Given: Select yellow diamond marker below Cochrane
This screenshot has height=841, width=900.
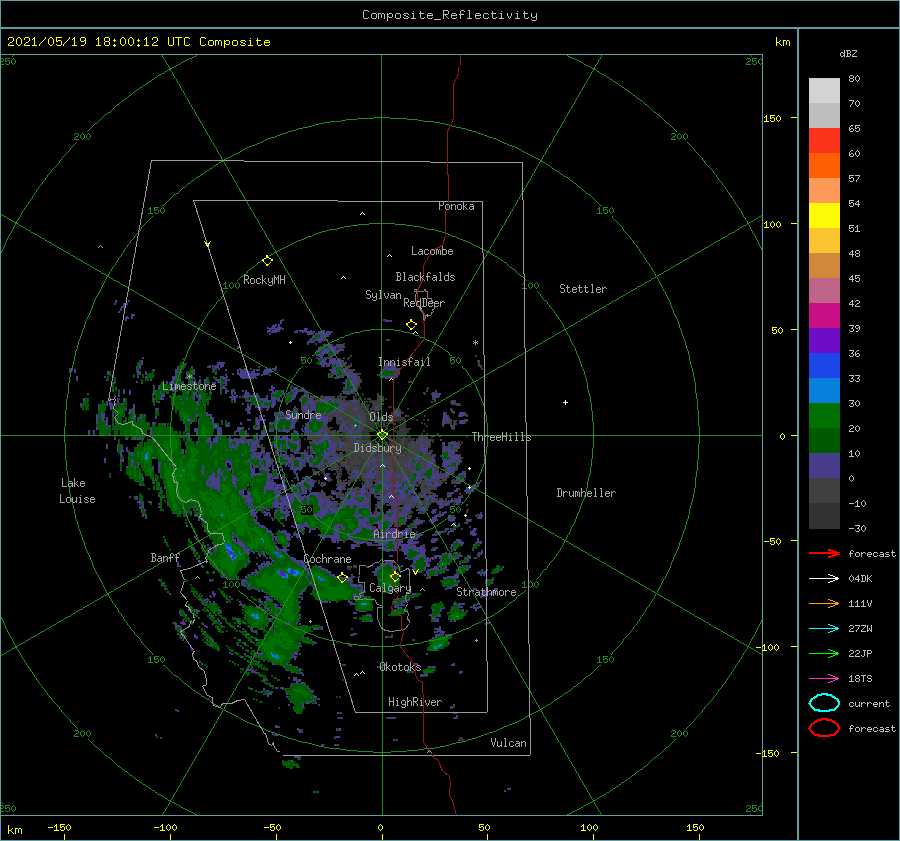Looking at the screenshot, I should [342, 577].
